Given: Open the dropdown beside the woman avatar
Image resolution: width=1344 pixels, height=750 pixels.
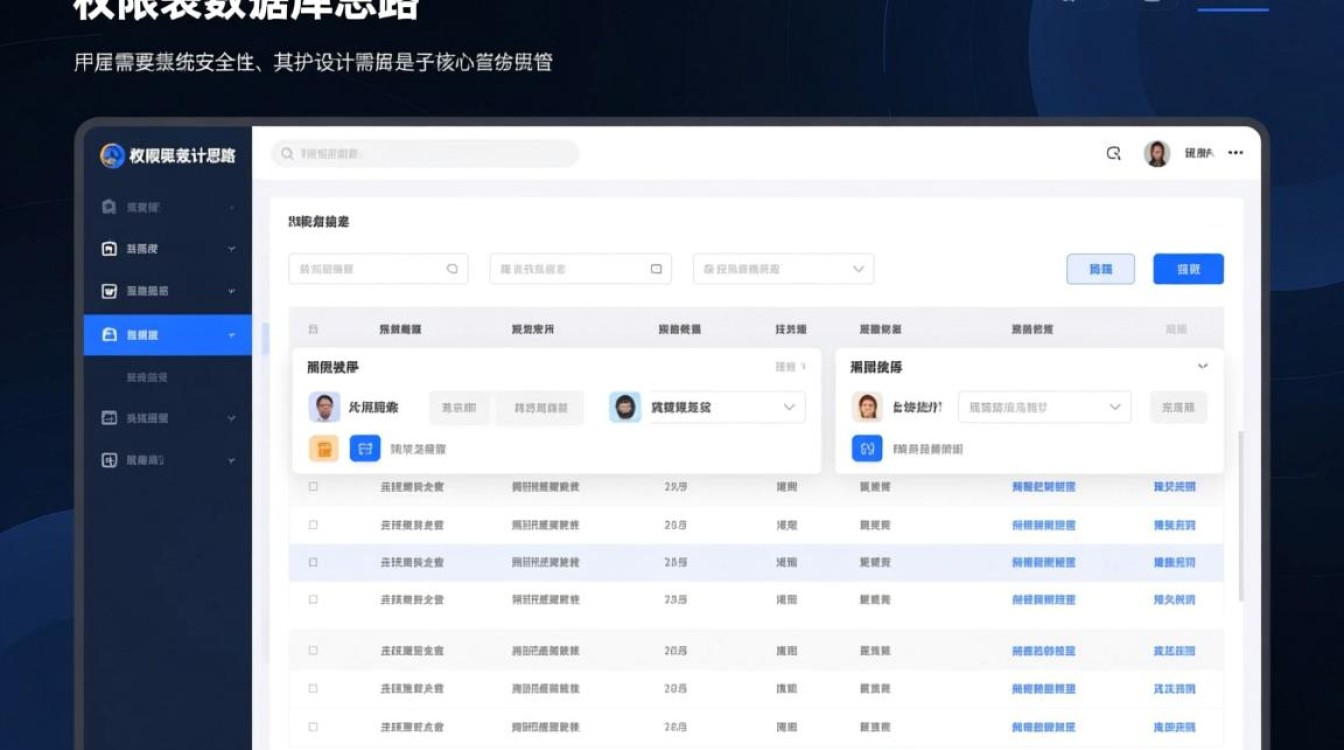Looking at the screenshot, I should tap(1045, 407).
